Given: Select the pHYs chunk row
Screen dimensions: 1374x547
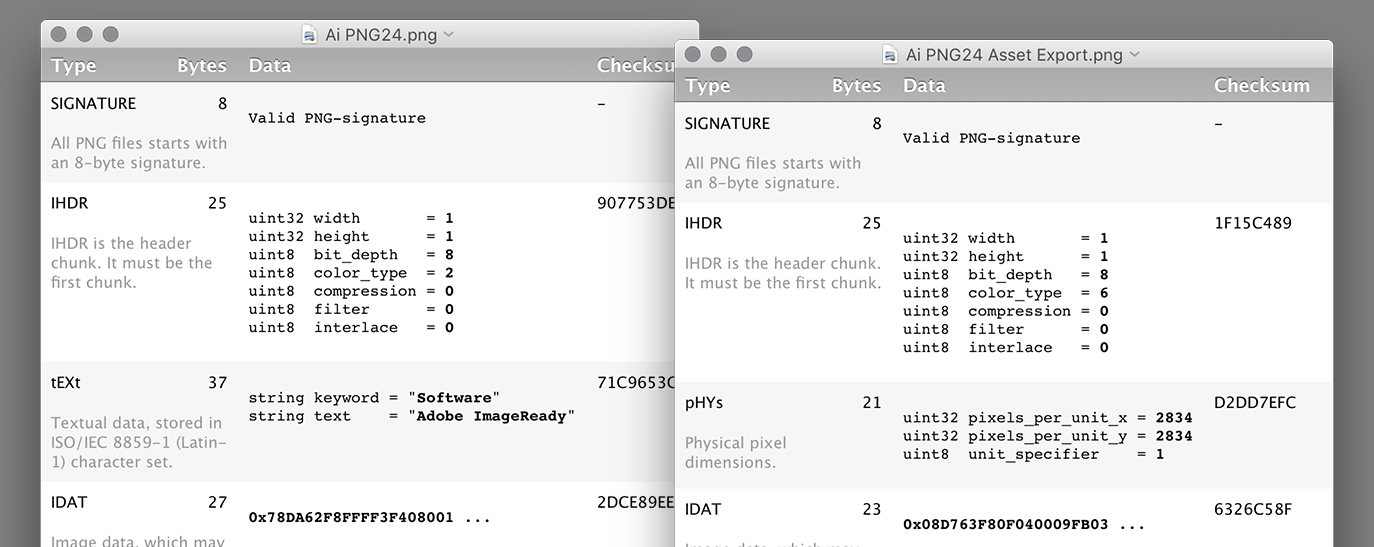Looking at the screenshot, I should coord(1004,435).
